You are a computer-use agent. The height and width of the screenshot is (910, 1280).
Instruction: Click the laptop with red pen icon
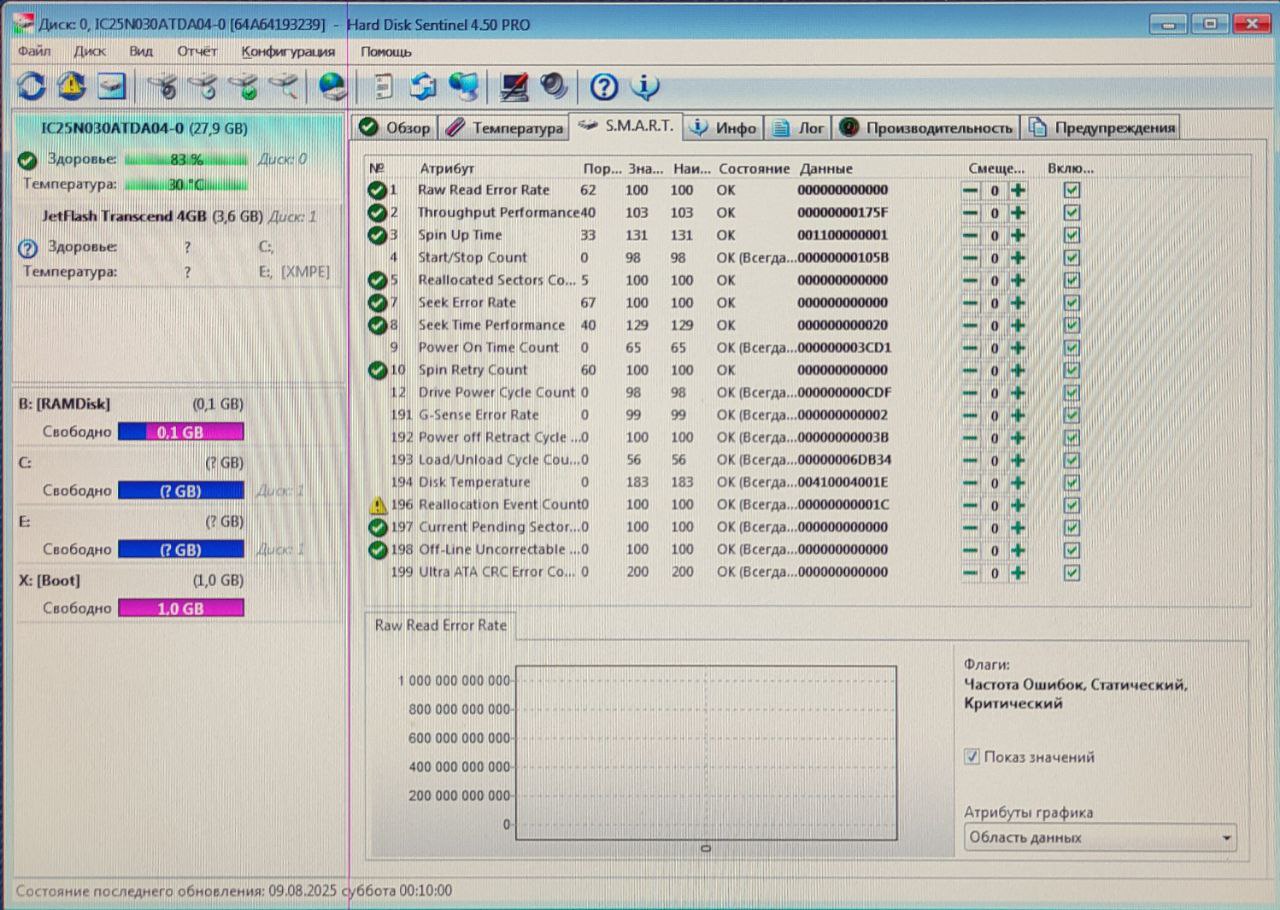click(515, 88)
